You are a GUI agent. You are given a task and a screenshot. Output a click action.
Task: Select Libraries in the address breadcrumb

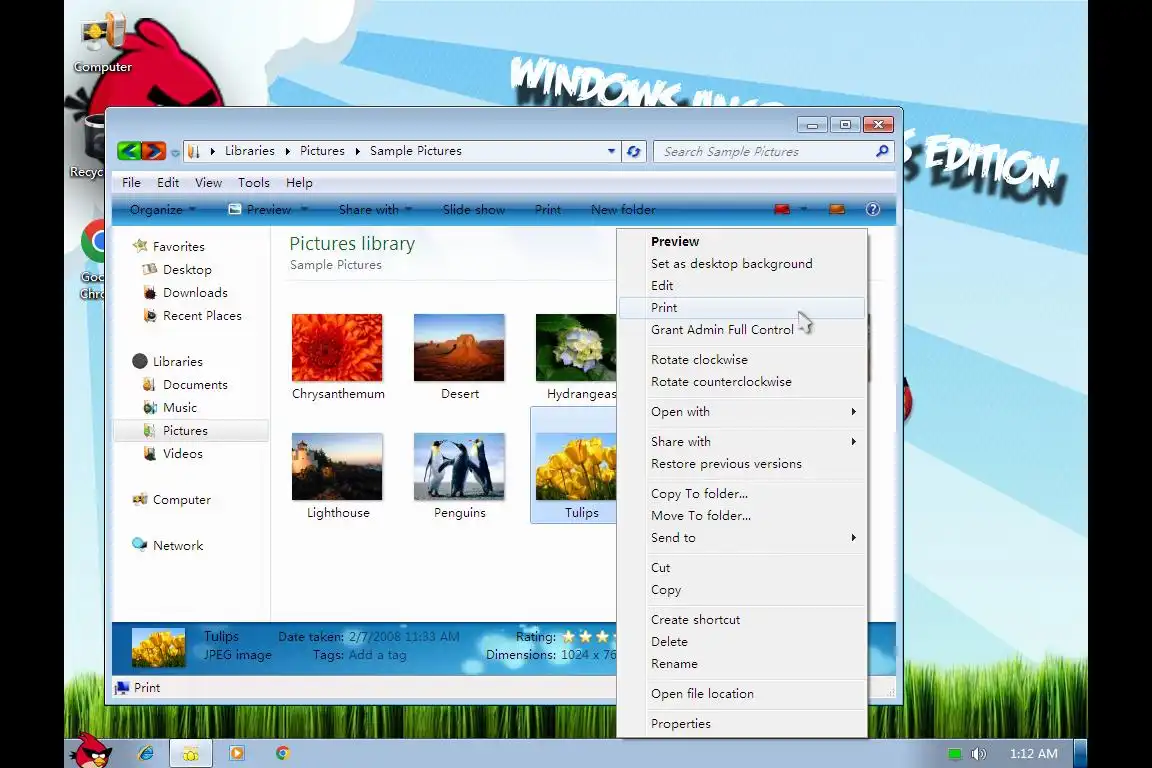pyautogui.click(x=250, y=151)
